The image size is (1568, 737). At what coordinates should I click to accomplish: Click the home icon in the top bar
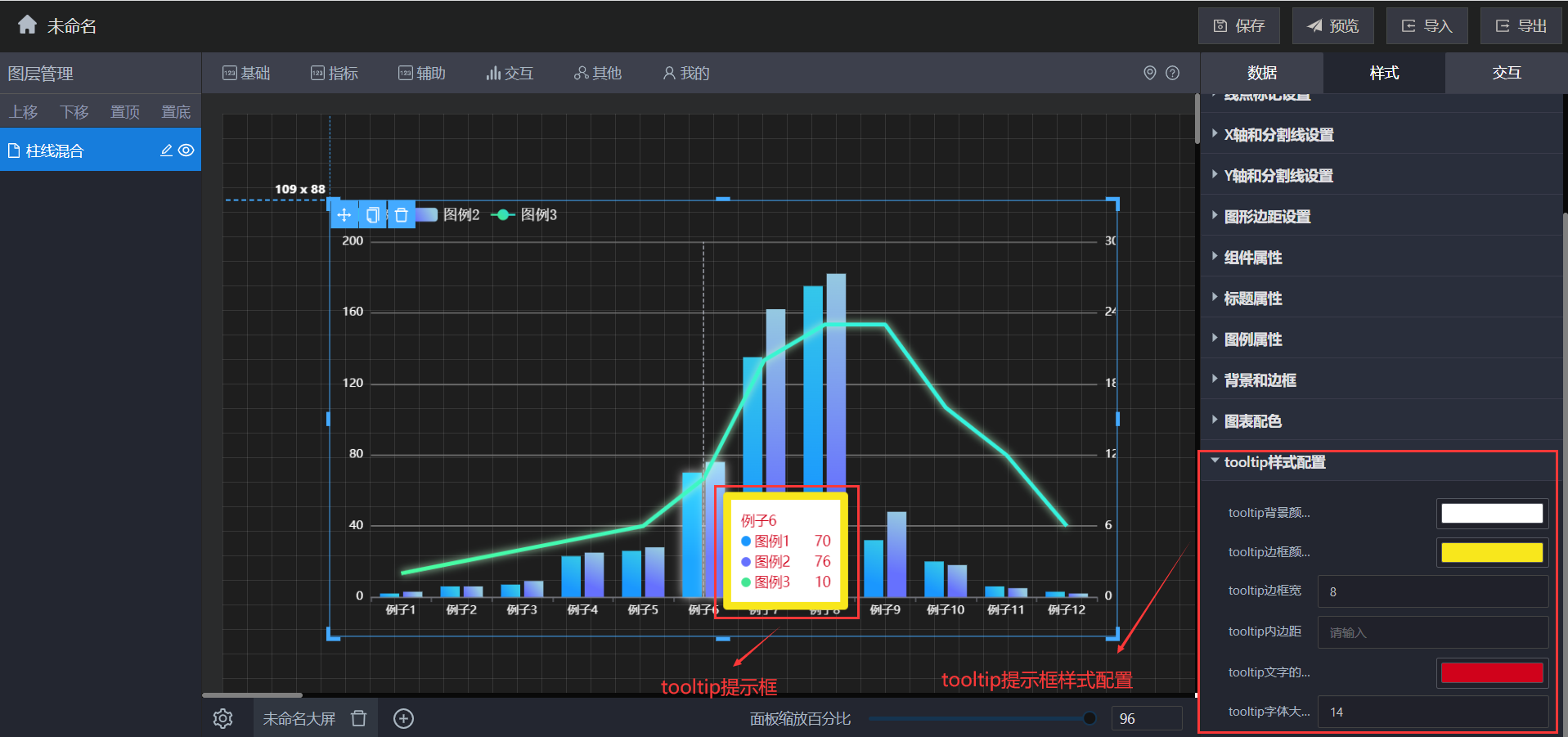26,25
